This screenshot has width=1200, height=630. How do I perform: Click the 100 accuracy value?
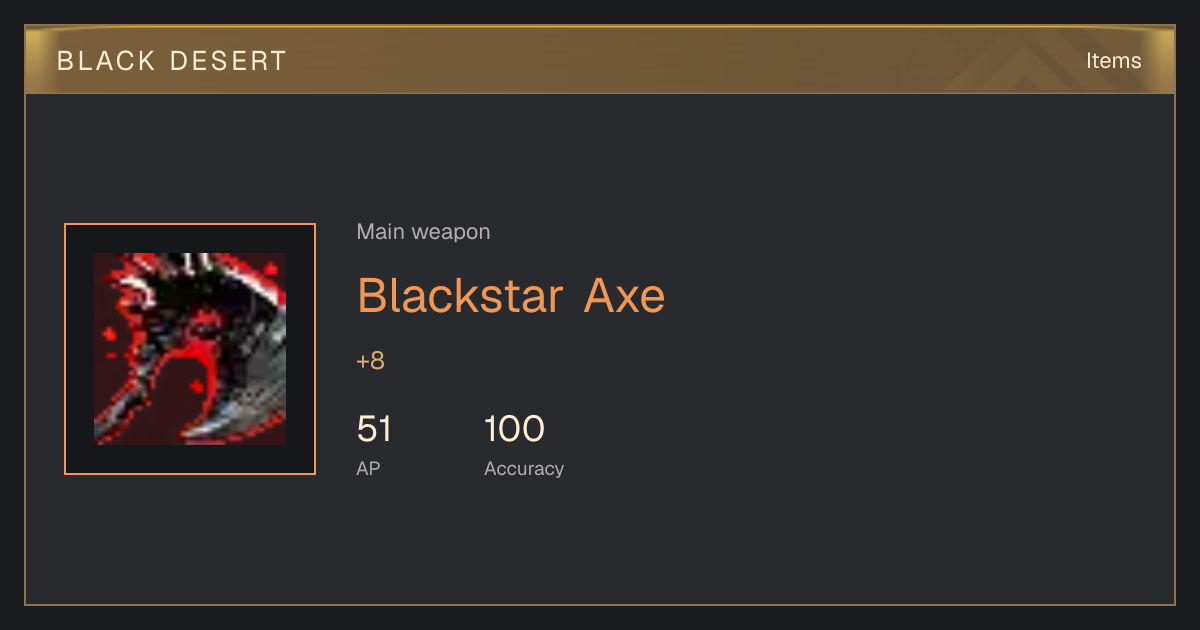click(514, 429)
